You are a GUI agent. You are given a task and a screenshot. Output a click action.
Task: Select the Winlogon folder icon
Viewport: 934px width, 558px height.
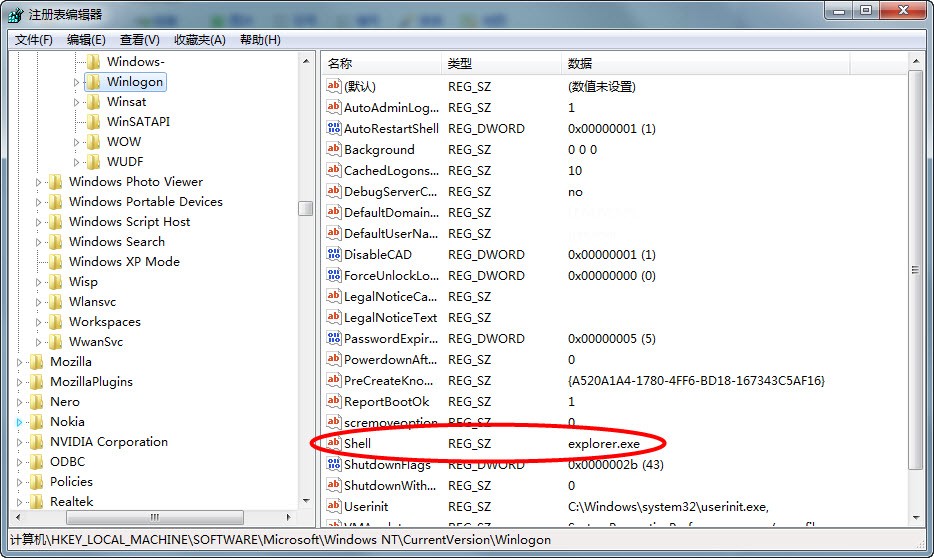[x=94, y=82]
